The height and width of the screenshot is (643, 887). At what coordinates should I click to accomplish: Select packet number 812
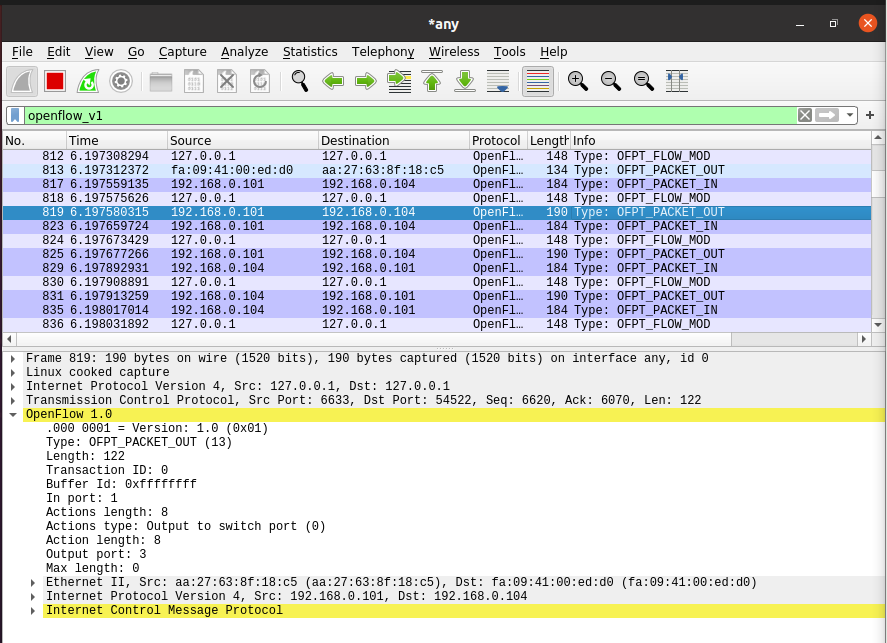point(437,156)
